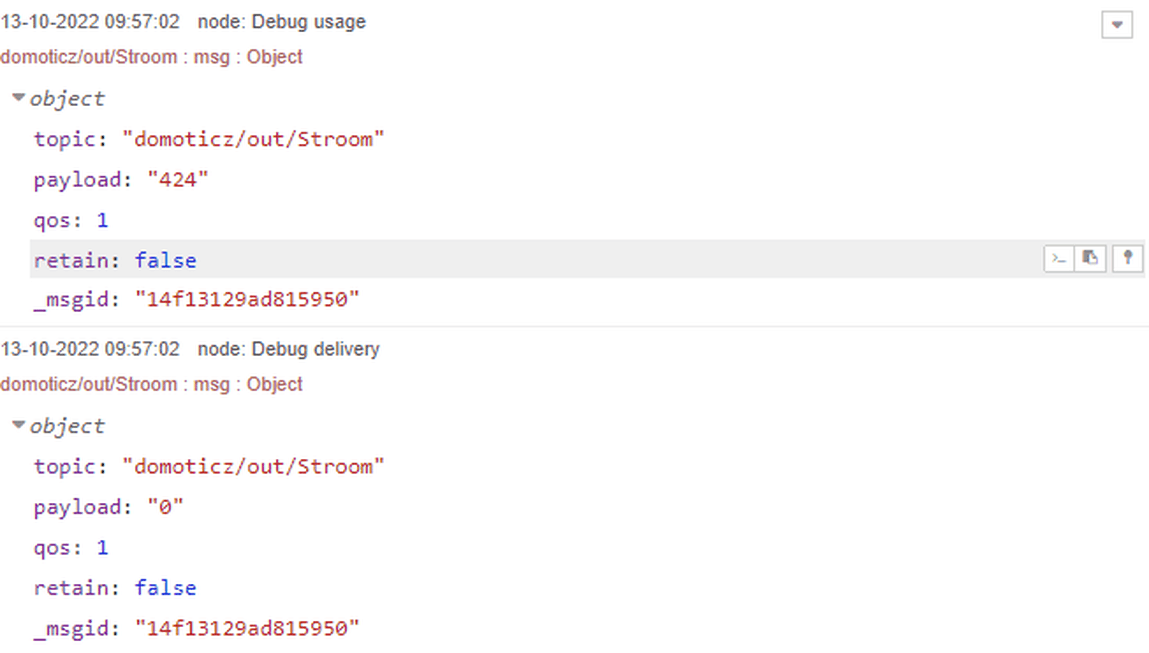Click the topic row in Debug usage
Viewport: 1149px width, 653px height.
209,139
